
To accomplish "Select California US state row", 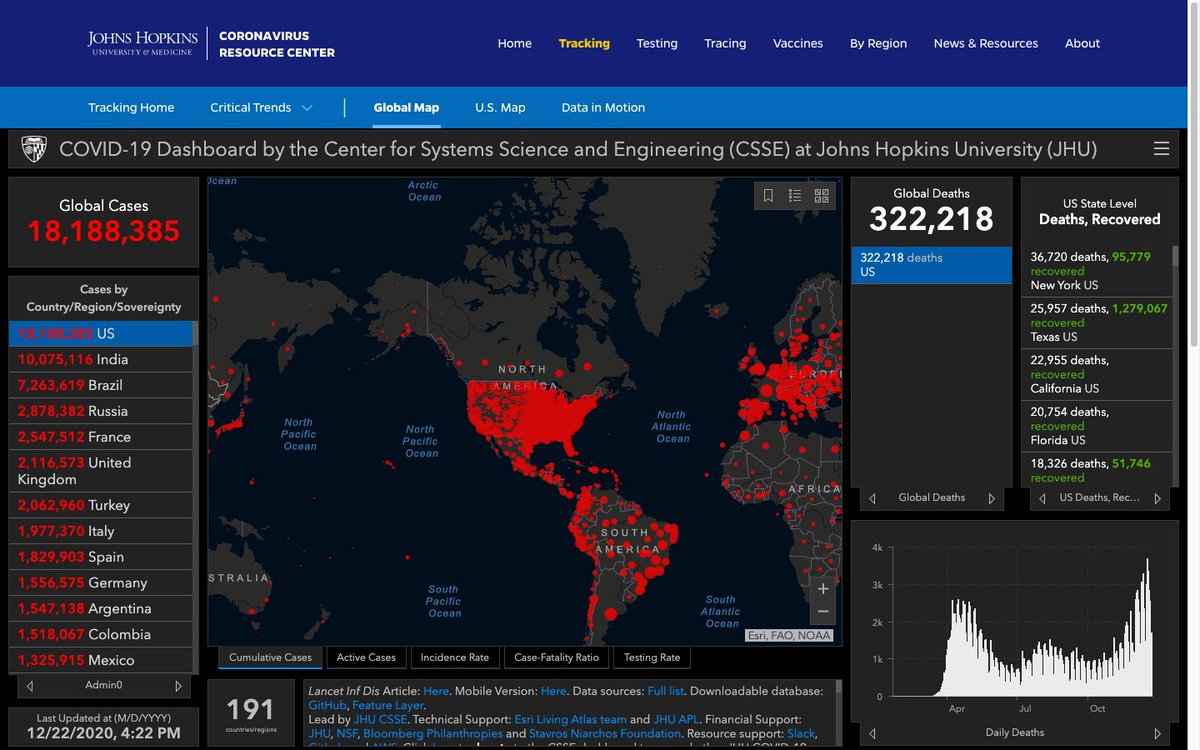I will (x=1098, y=375).
